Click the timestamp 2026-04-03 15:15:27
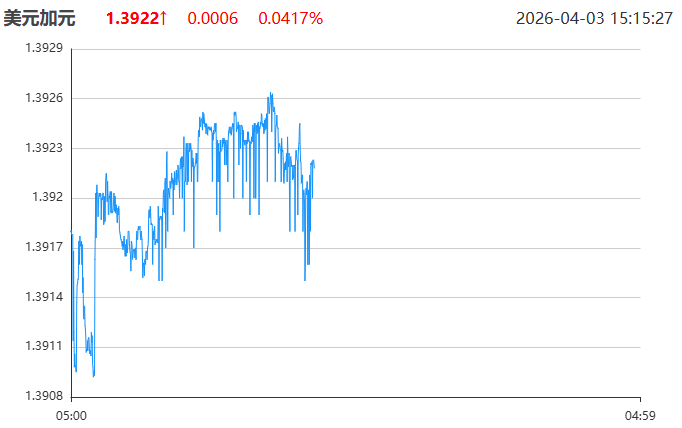The image size is (682, 428). pos(594,18)
